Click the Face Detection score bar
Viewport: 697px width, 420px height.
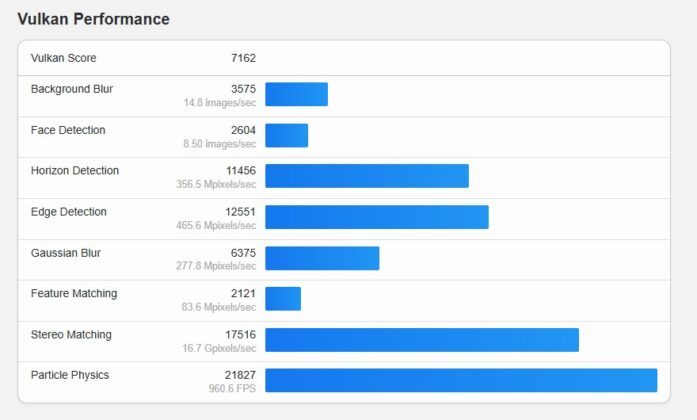(287, 135)
